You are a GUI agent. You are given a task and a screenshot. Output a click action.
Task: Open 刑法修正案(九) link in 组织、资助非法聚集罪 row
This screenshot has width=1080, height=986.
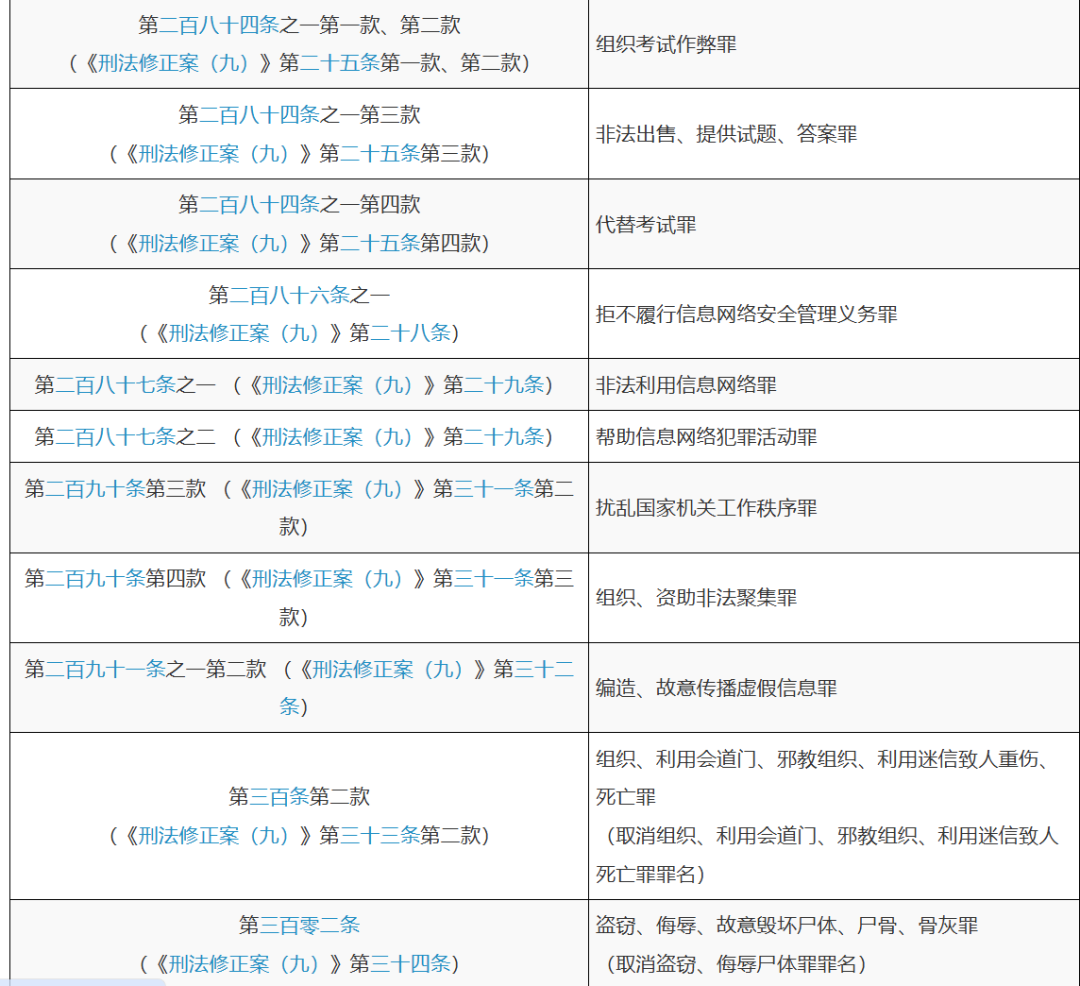click(327, 578)
